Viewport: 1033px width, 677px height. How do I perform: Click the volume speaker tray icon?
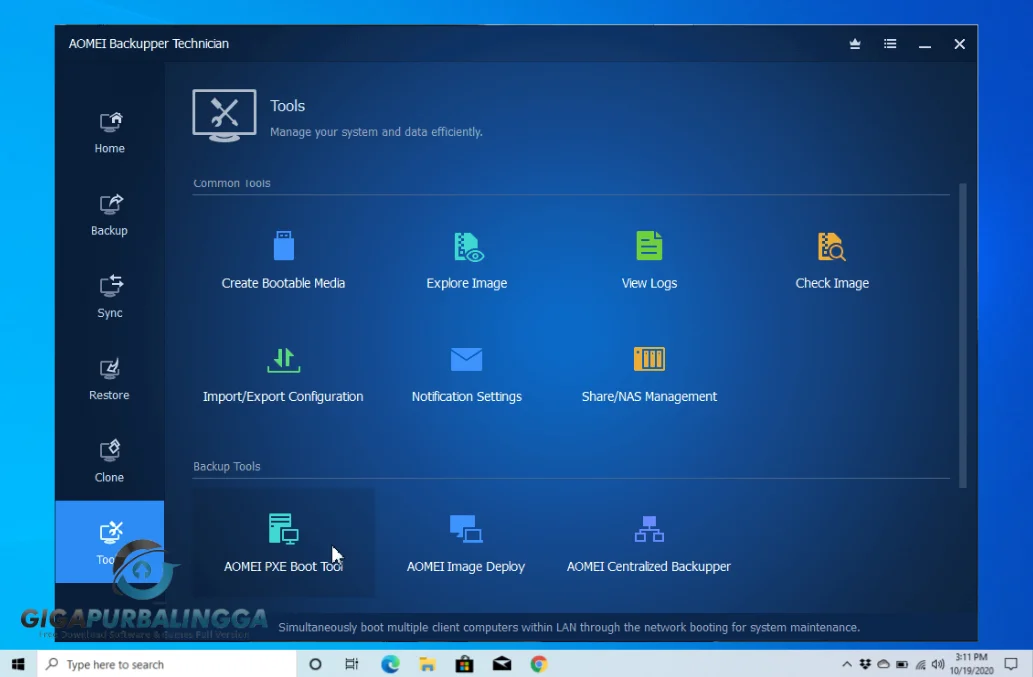coord(938,664)
